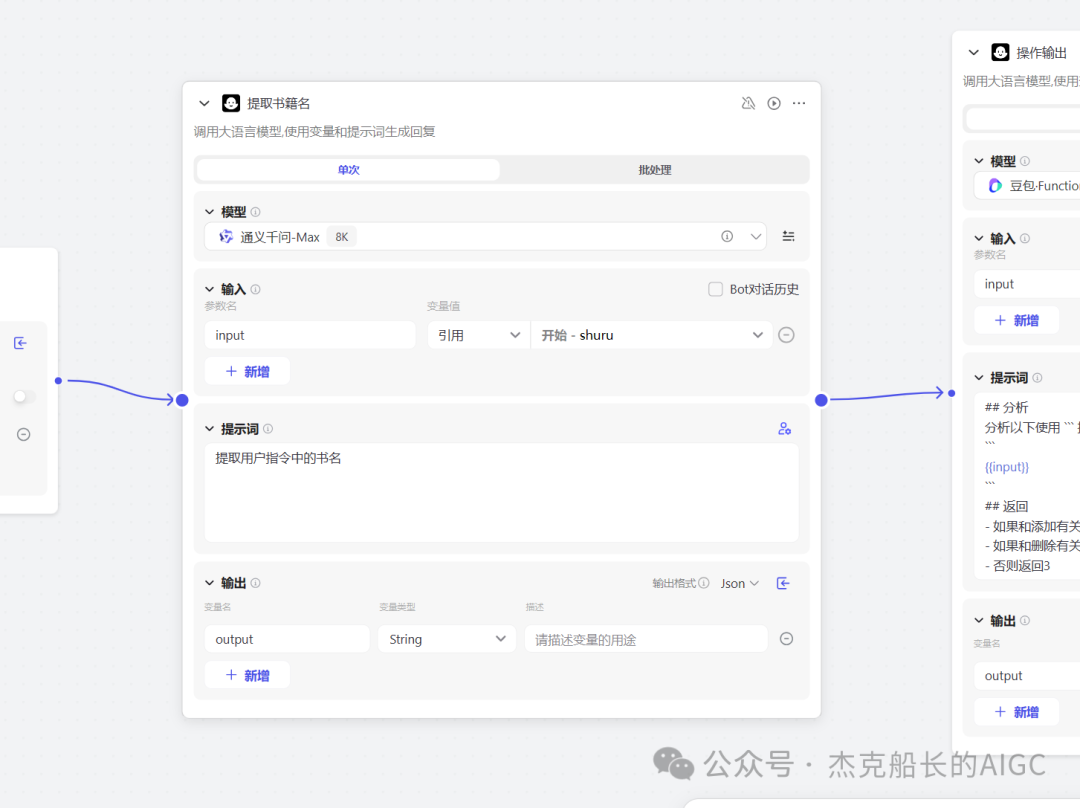Collapse the 输出 section in 提取书籍名
The height and width of the screenshot is (808, 1080).
click(x=209, y=583)
